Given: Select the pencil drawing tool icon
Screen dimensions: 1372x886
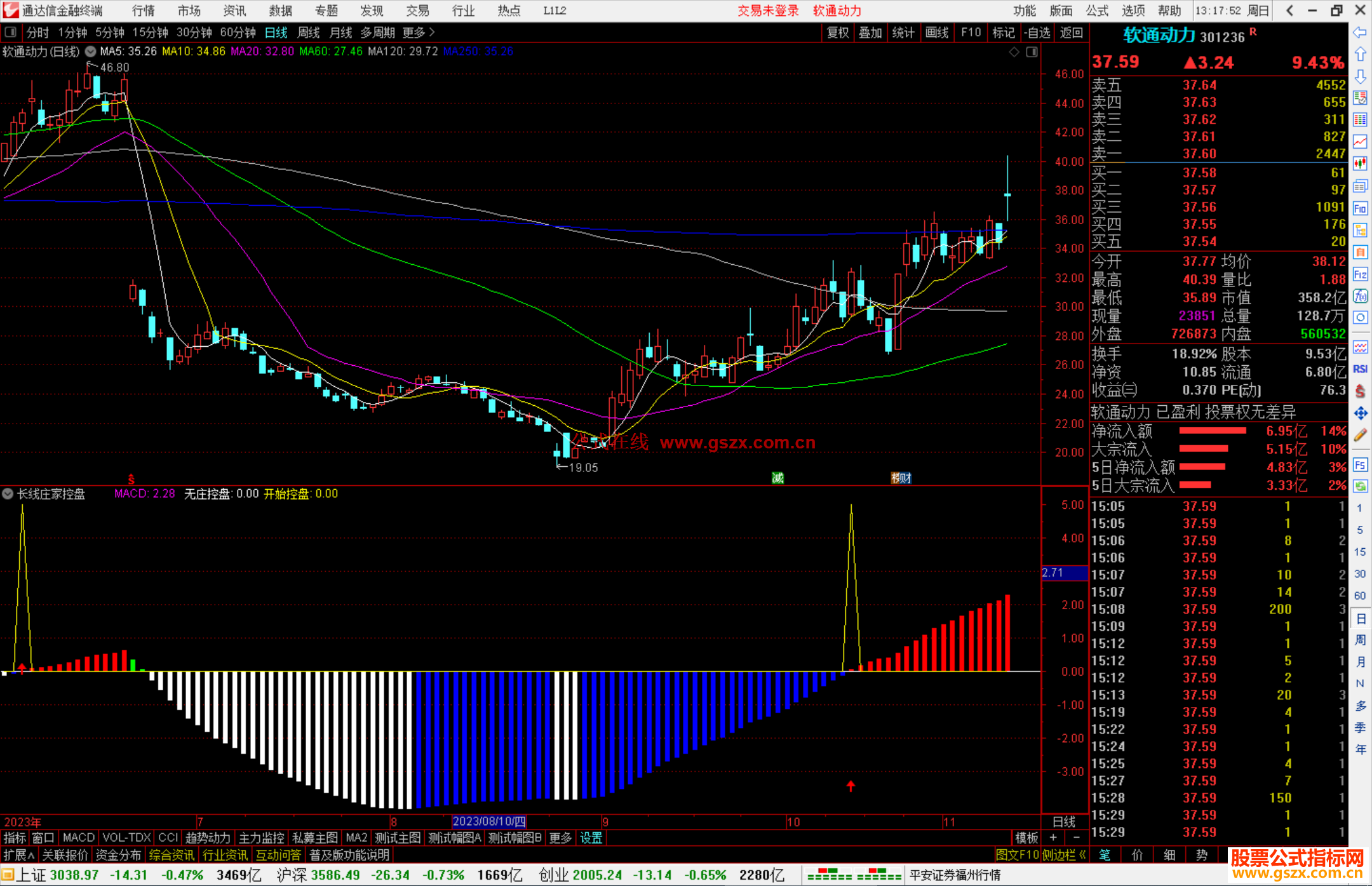Looking at the screenshot, I should coord(1360,436).
